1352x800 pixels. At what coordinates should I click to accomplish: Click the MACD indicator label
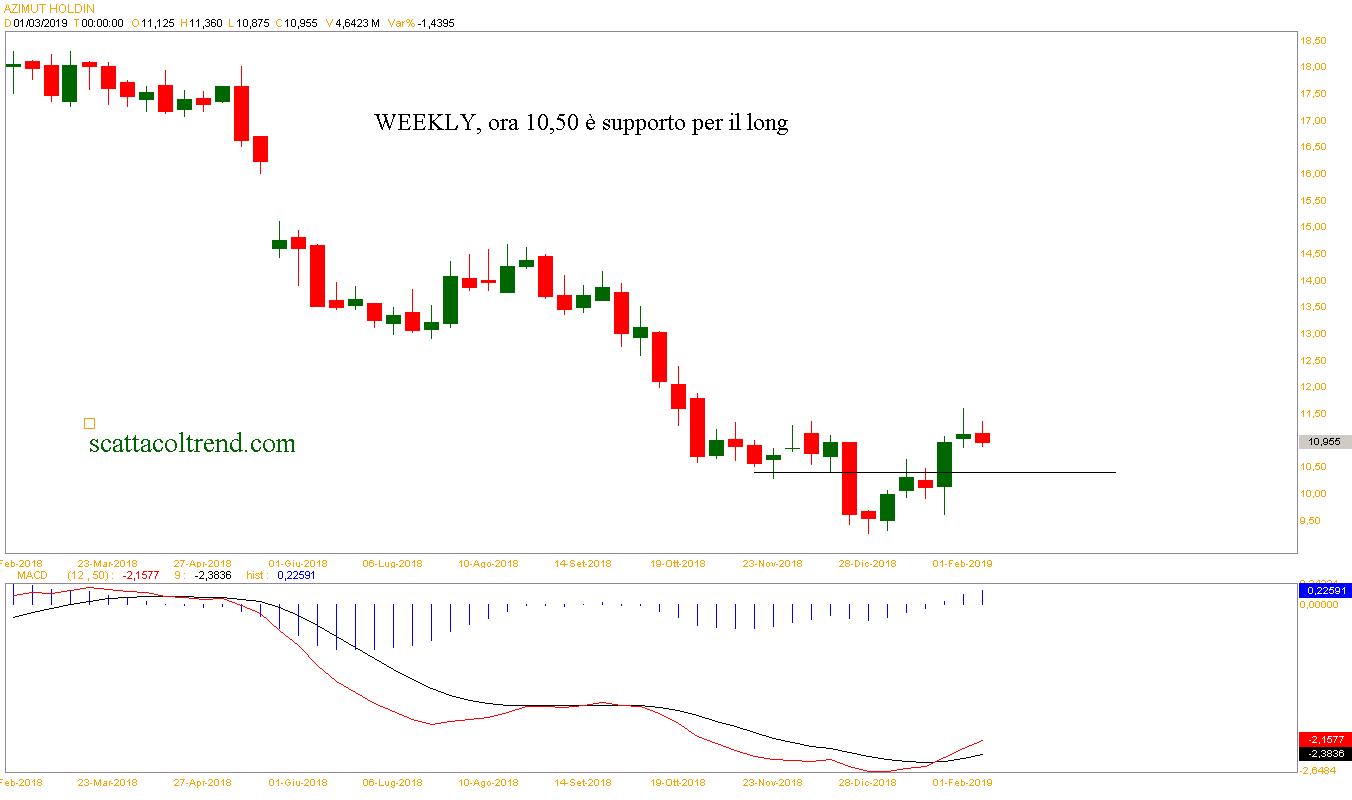[31, 576]
